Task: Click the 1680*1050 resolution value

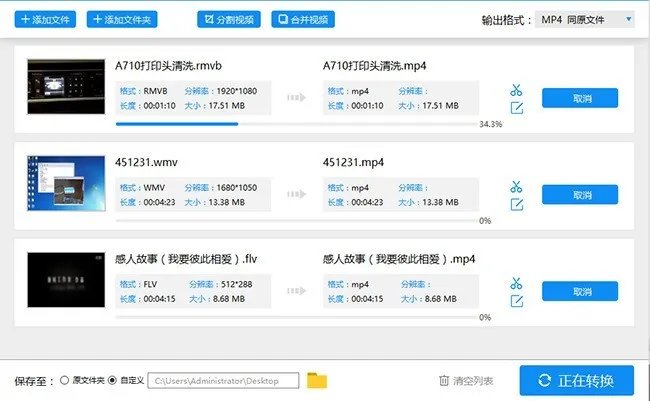Action: pos(237,187)
